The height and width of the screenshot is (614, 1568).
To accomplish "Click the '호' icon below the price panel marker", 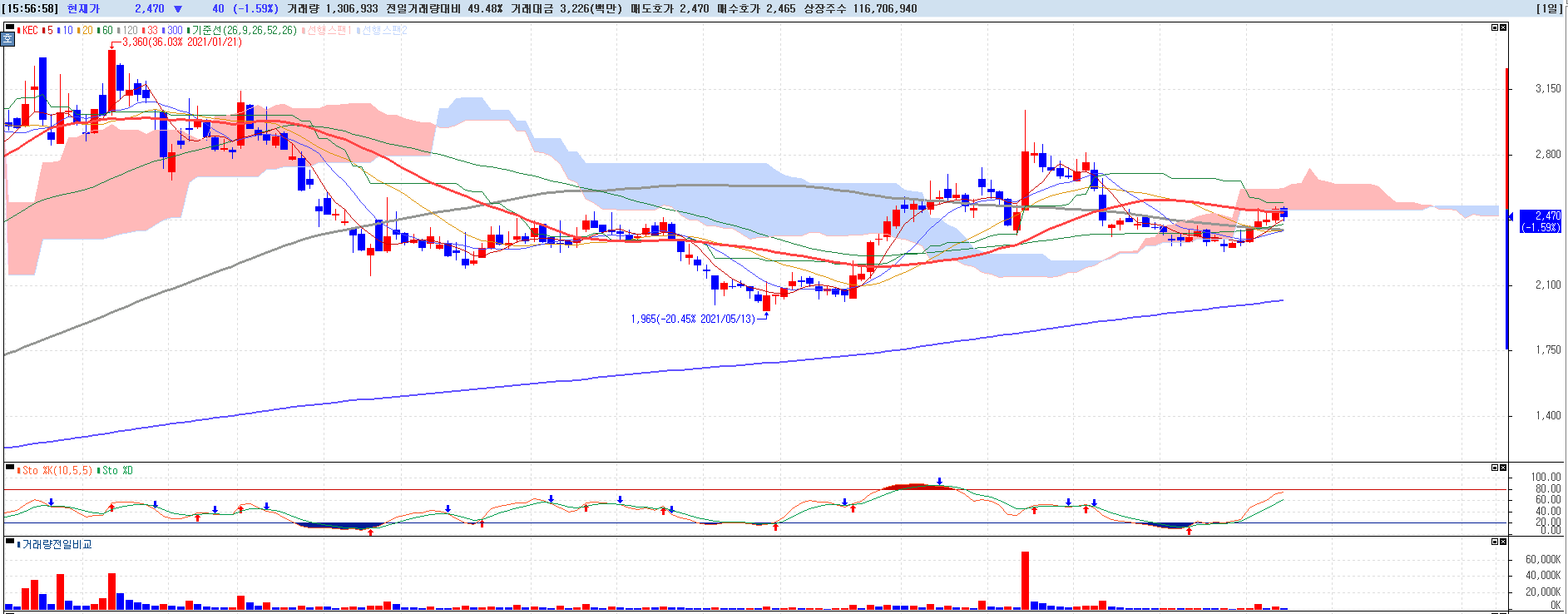I will [x=9, y=39].
